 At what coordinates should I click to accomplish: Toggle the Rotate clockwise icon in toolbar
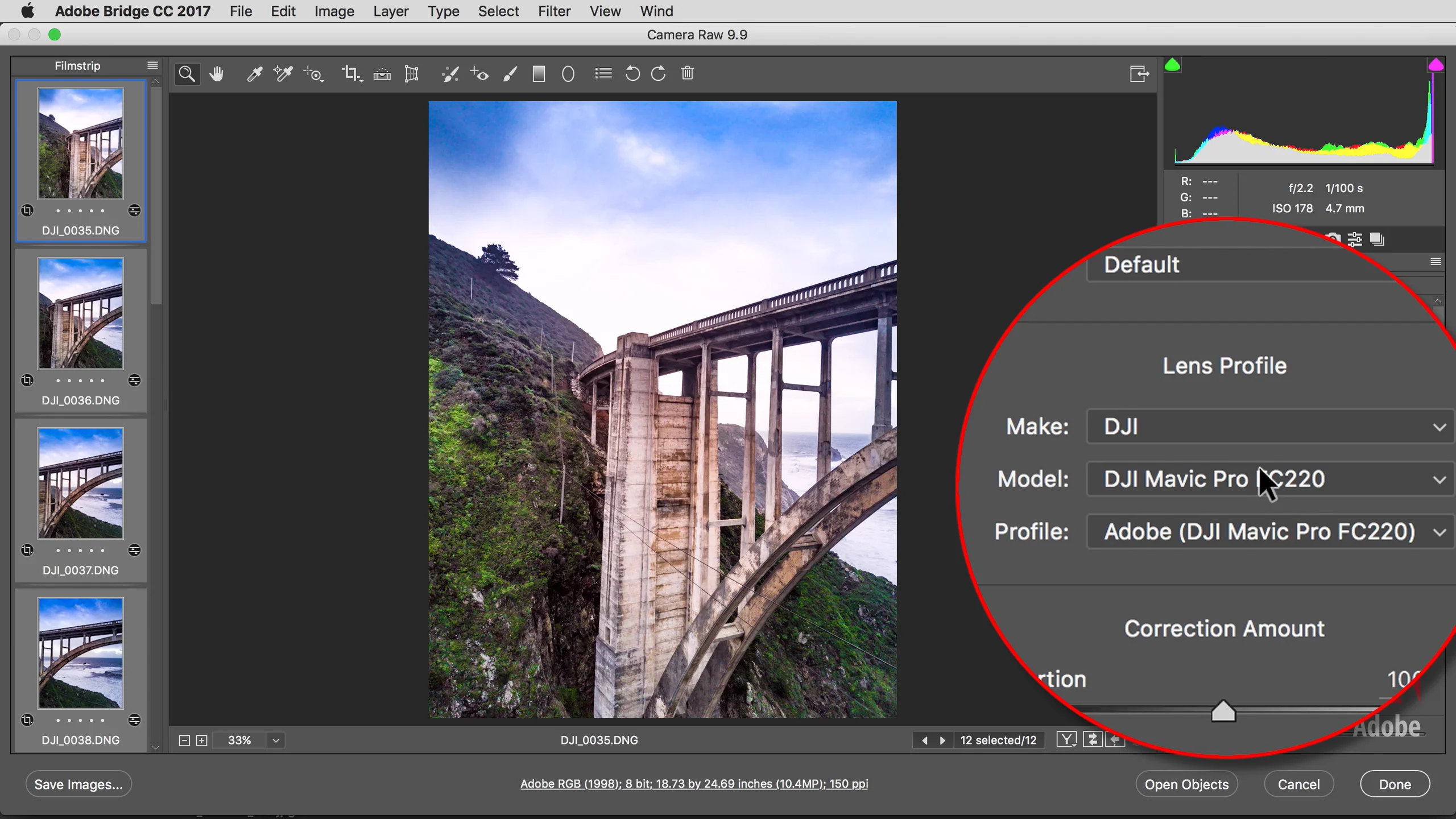(x=659, y=74)
